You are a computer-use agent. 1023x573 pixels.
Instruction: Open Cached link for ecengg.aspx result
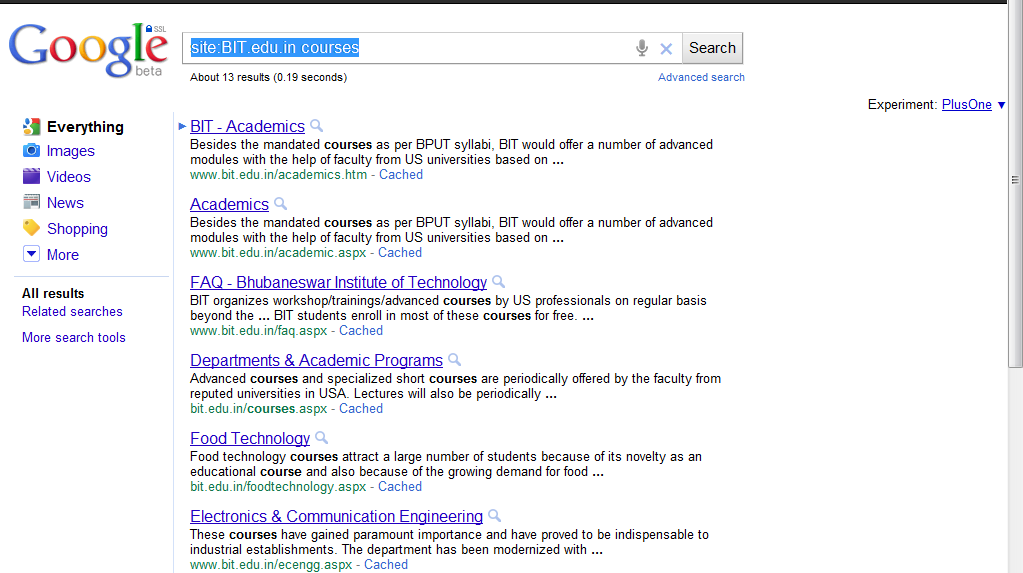[x=386, y=565]
